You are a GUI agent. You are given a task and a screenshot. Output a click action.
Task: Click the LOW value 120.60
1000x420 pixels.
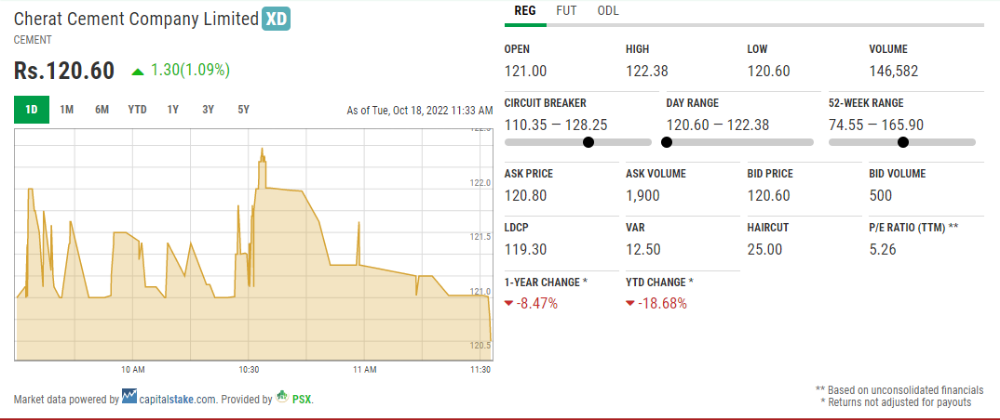pos(768,71)
